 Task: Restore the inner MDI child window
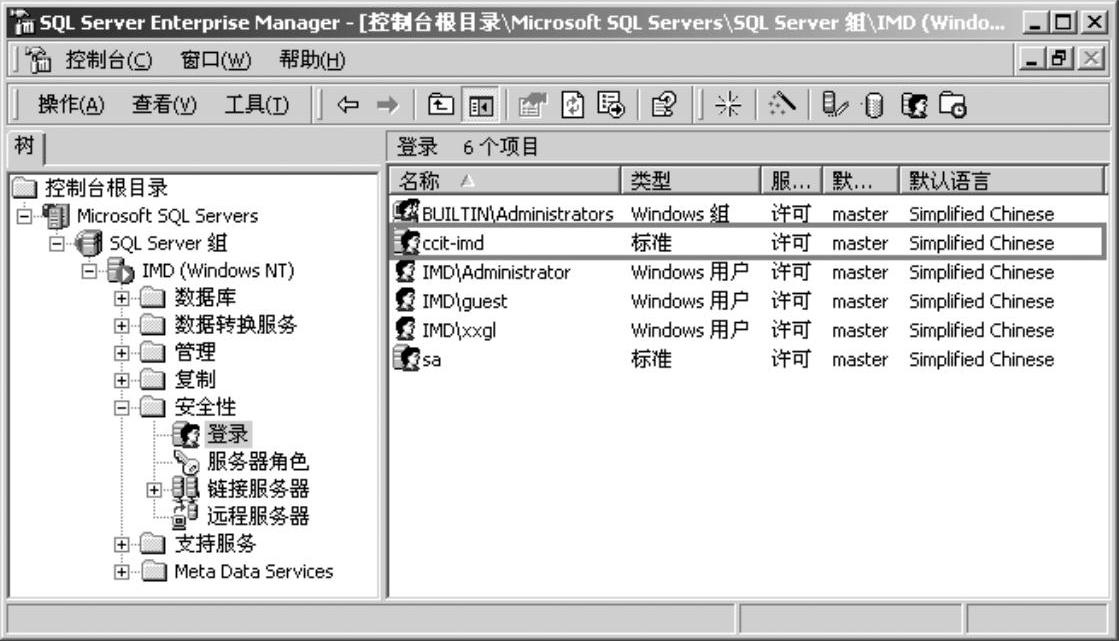[1060, 58]
